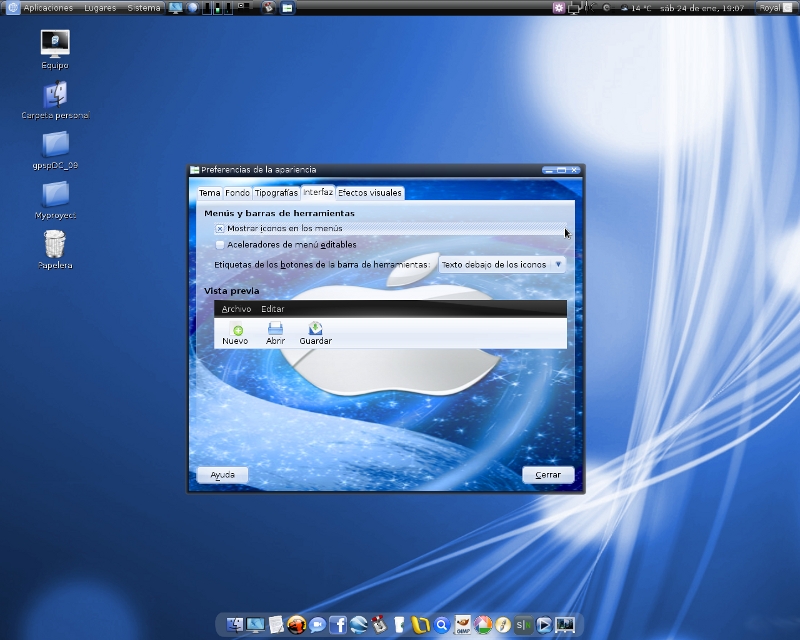This screenshot has width=800, height=640.
Task: Open the video chat bubble icon
Action: (x=317, y=625)
